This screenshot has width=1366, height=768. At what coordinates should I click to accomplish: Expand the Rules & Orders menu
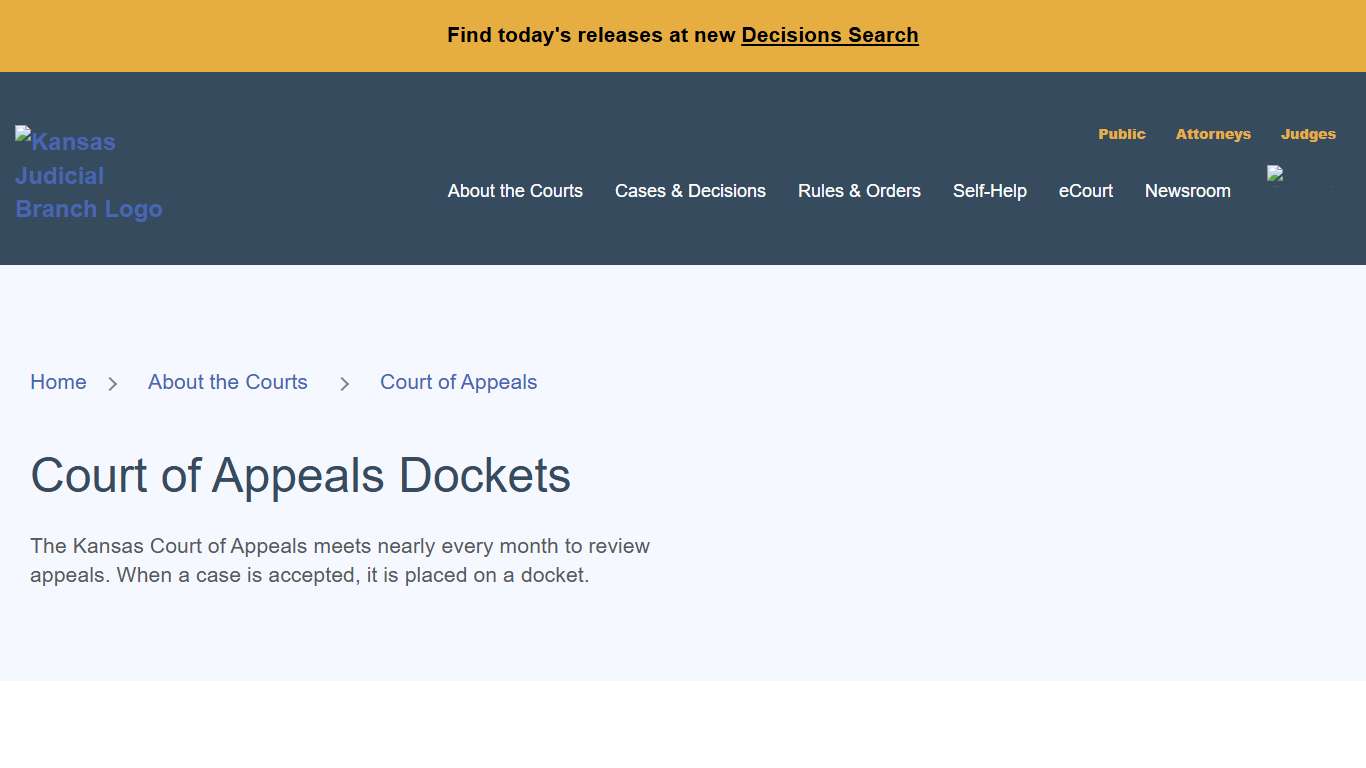tap(859, 191)
